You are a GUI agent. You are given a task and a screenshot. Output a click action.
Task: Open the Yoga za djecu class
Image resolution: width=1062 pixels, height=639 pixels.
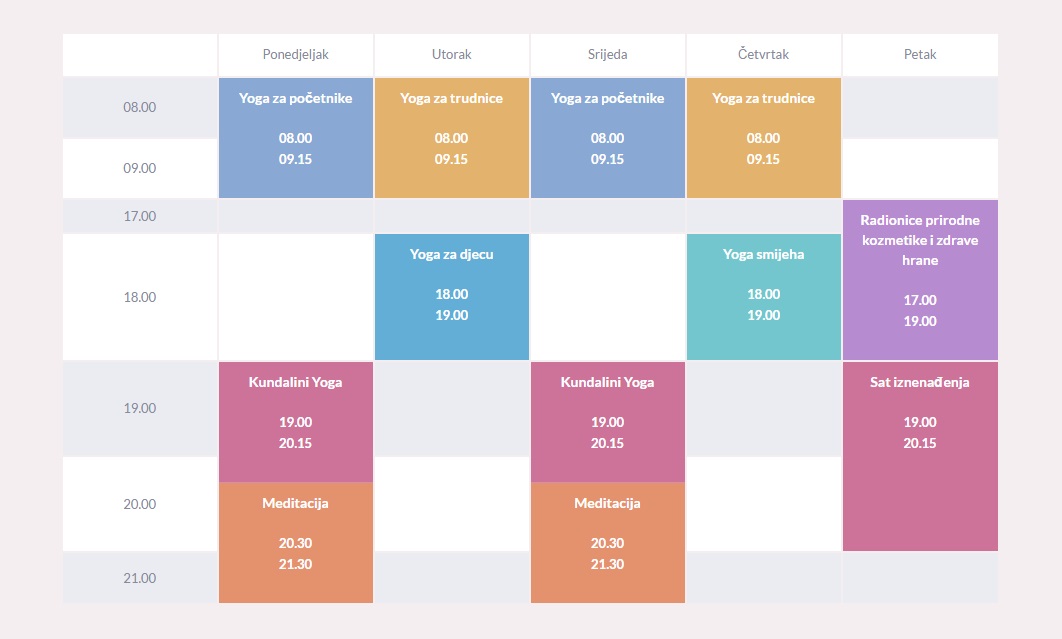coord(452,297)
